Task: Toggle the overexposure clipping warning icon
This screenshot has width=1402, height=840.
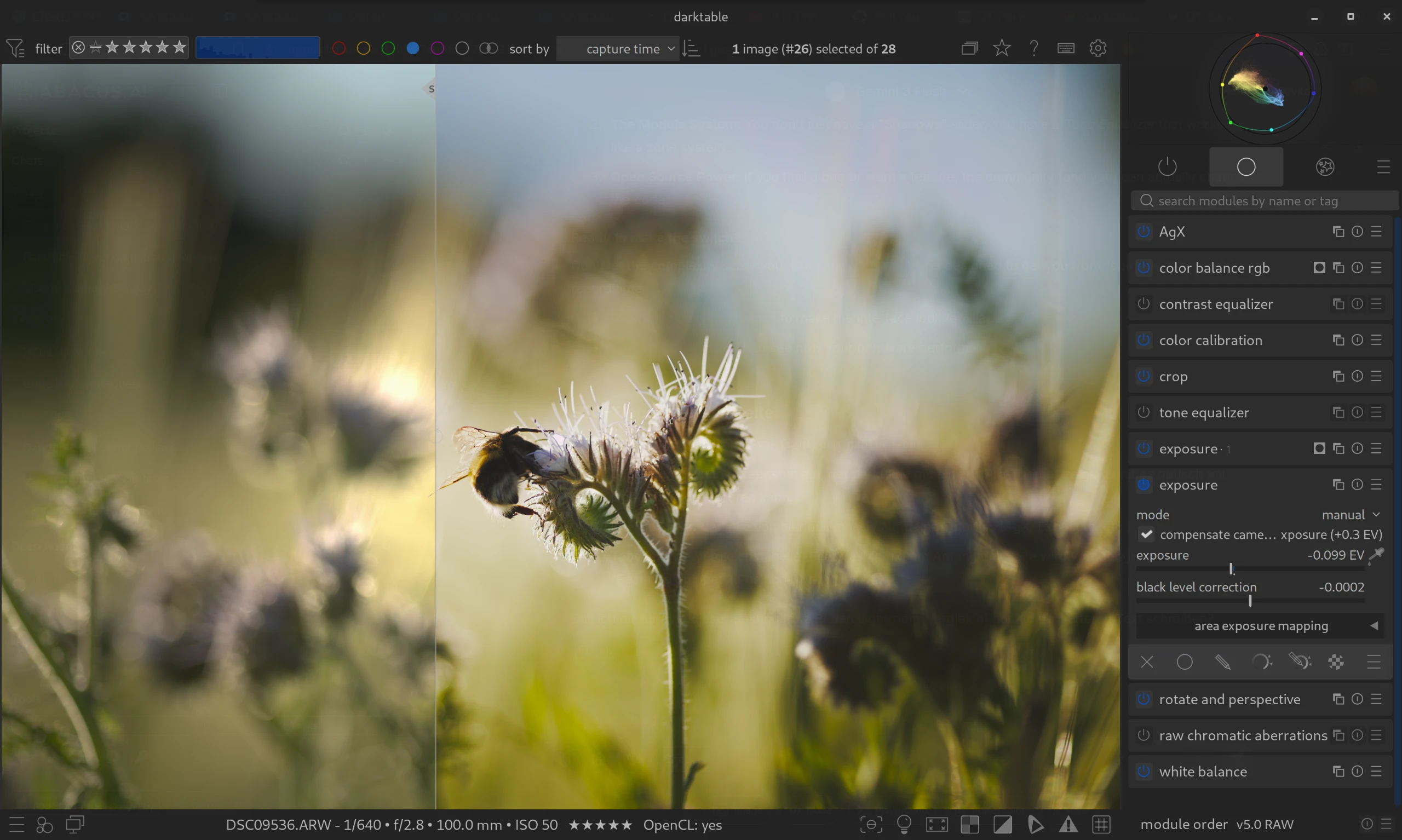Action: 1002,825
